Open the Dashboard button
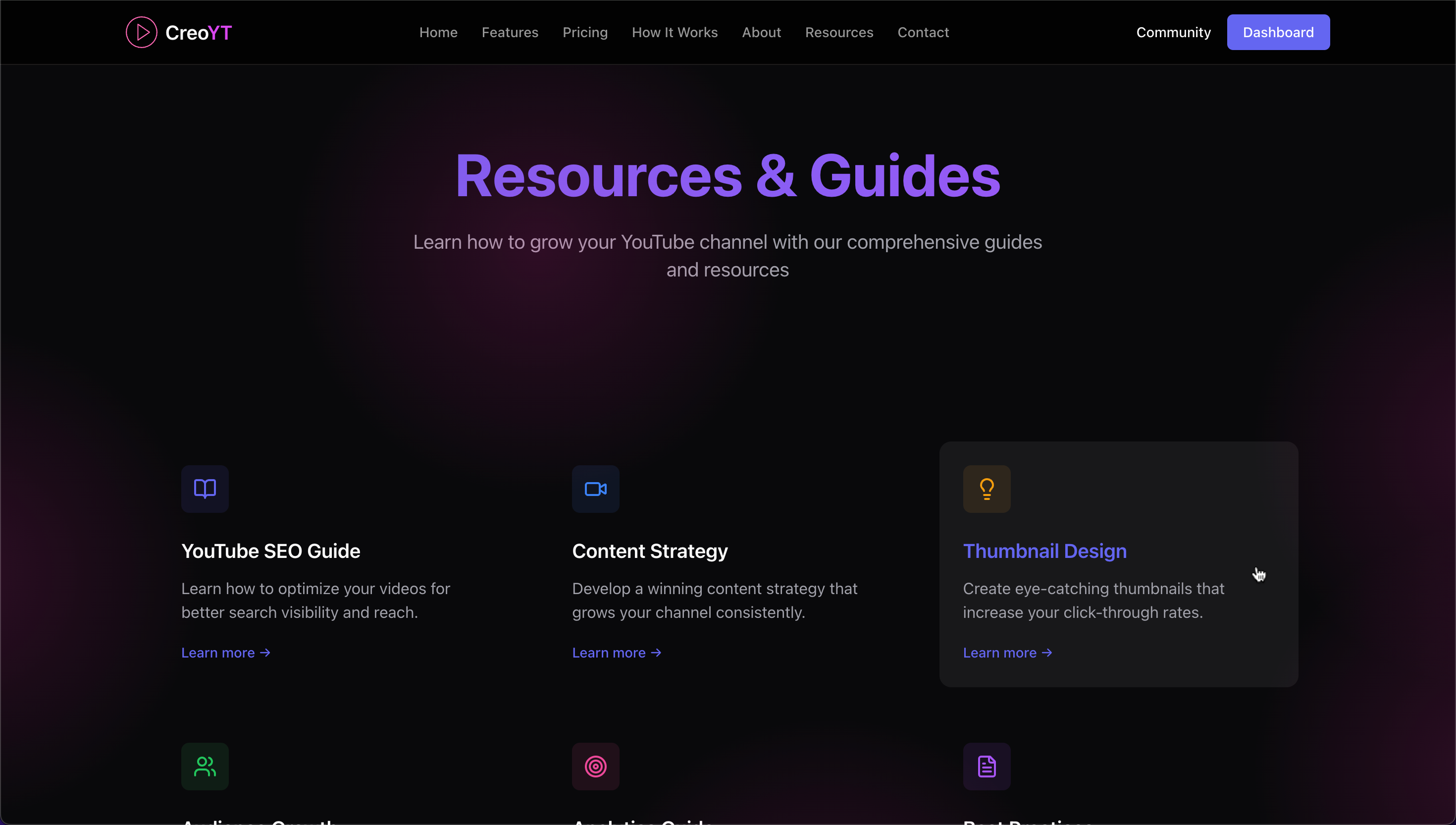The image size is (1456, 825). (1278, 32)
